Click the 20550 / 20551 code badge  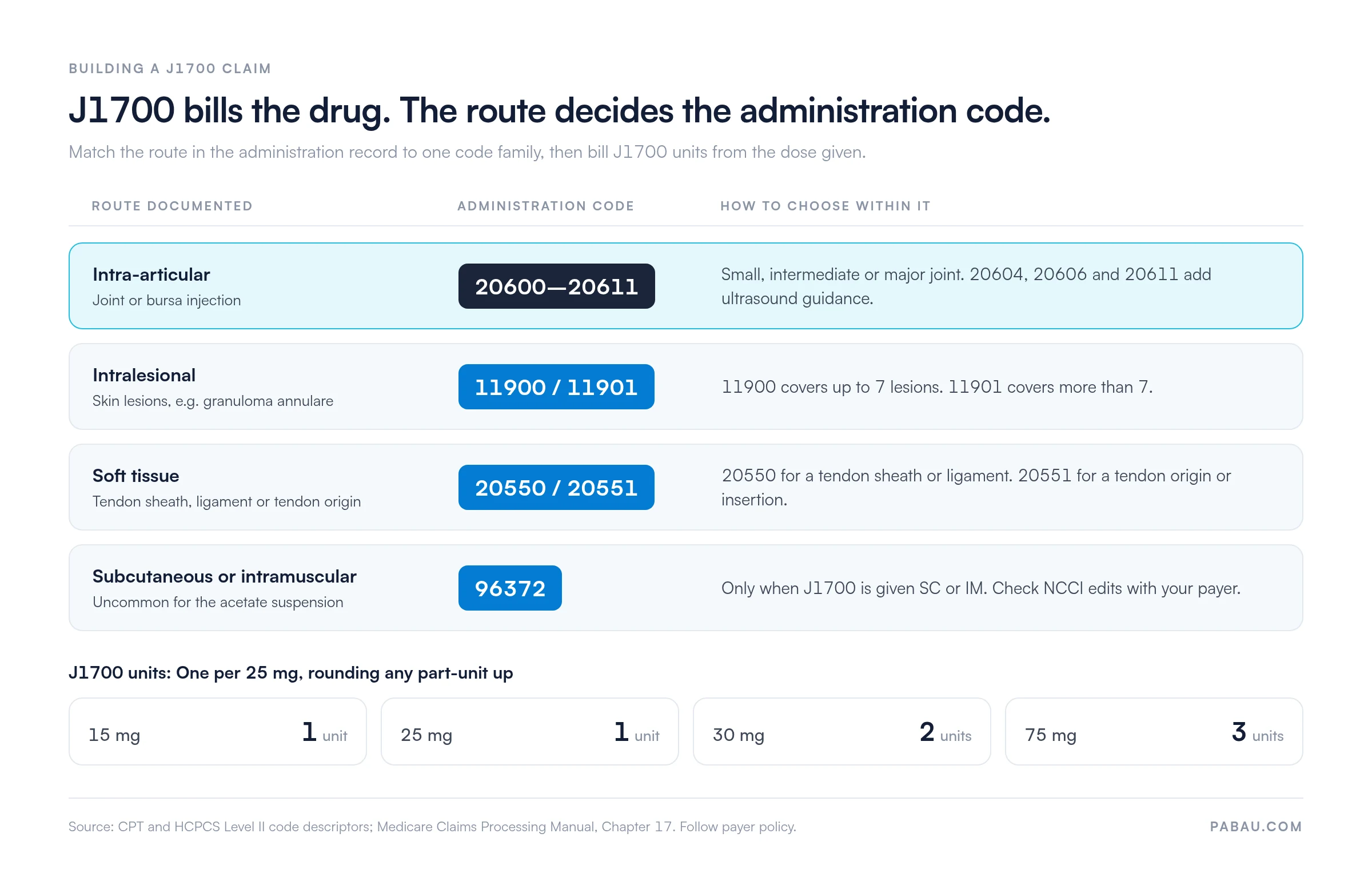pos(556,487)
